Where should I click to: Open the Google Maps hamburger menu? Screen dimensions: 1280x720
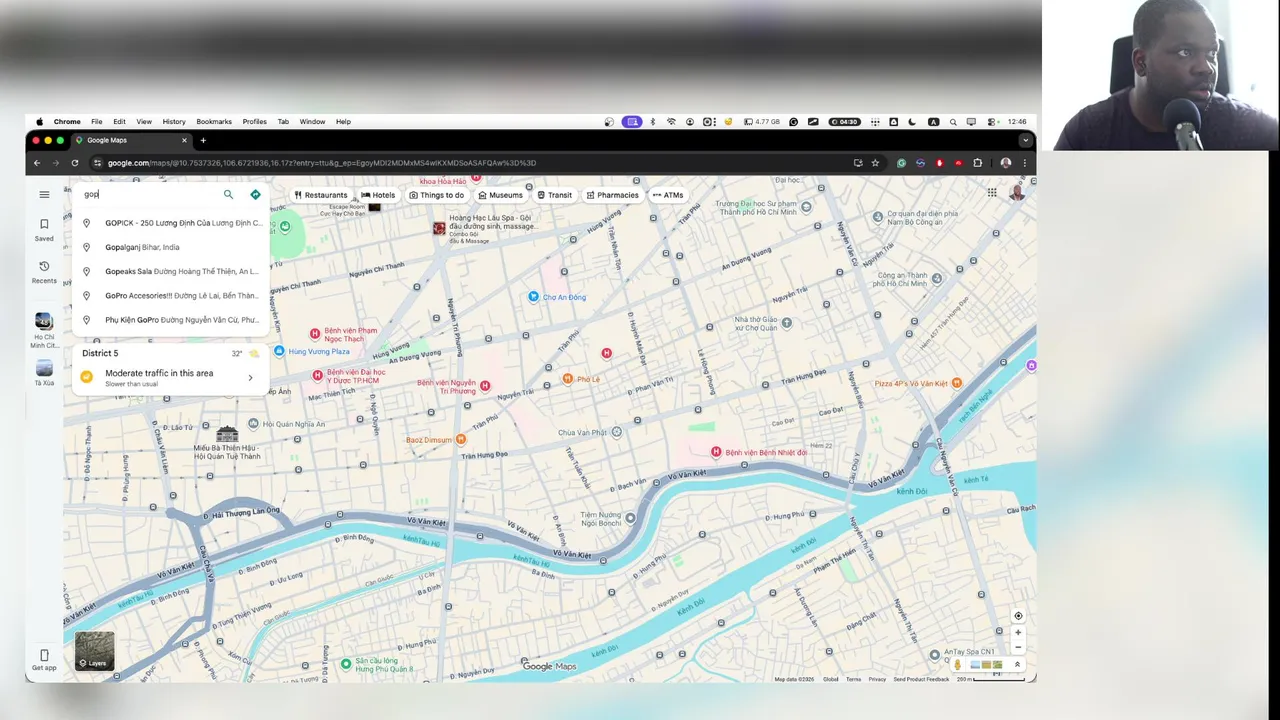[44, 195]
